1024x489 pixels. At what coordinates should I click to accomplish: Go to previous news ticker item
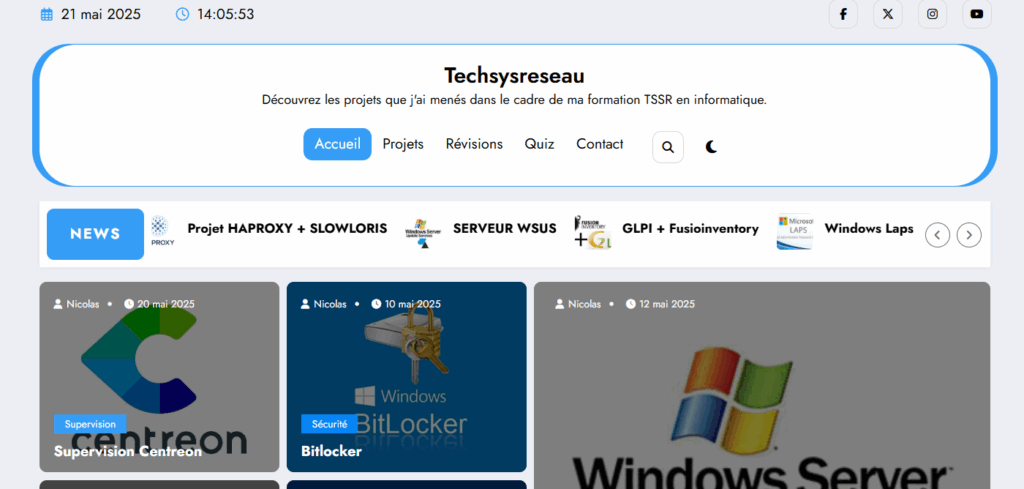937,234
